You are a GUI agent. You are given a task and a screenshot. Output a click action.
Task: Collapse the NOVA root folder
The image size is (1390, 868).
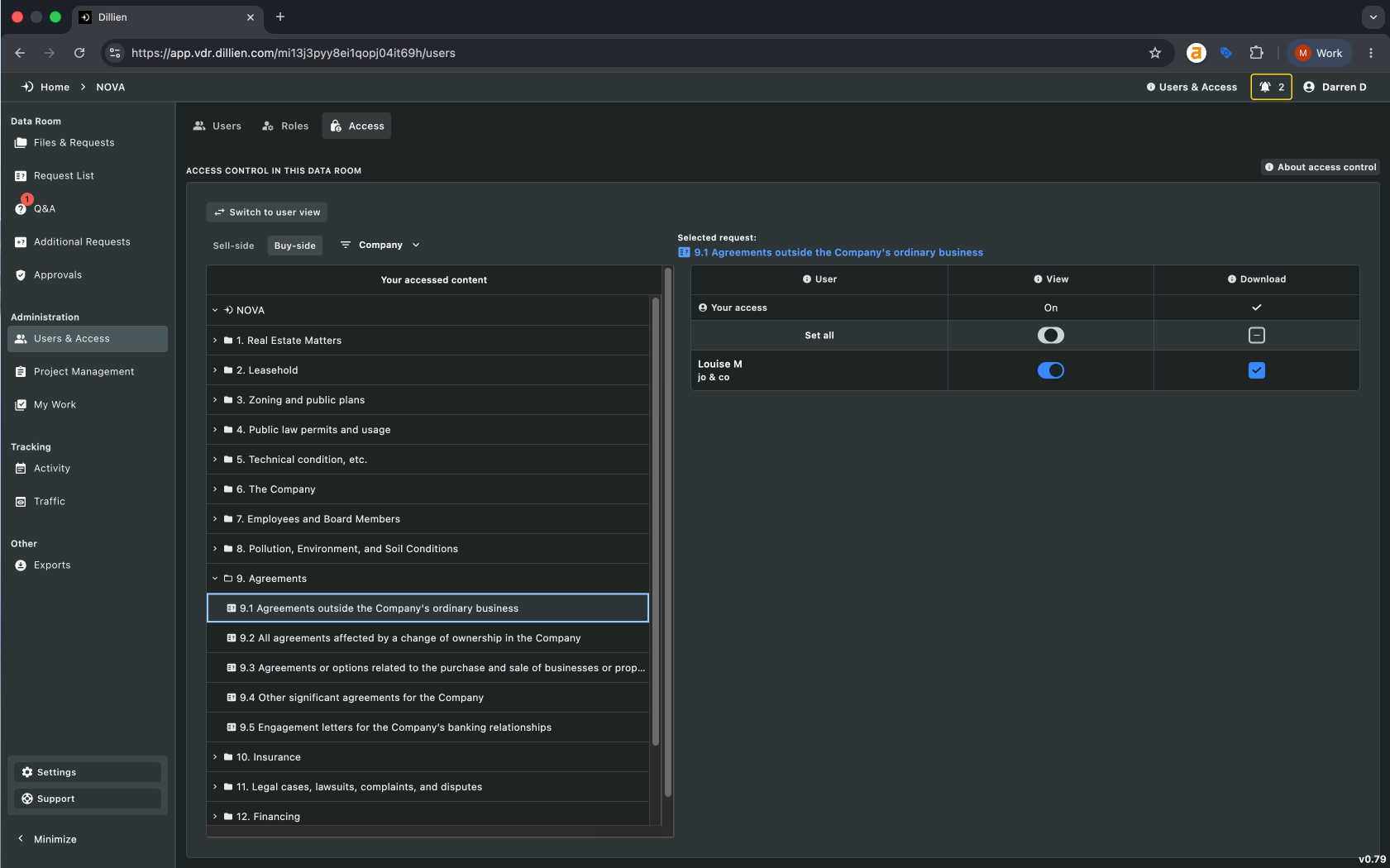click(x=215, y=311)
